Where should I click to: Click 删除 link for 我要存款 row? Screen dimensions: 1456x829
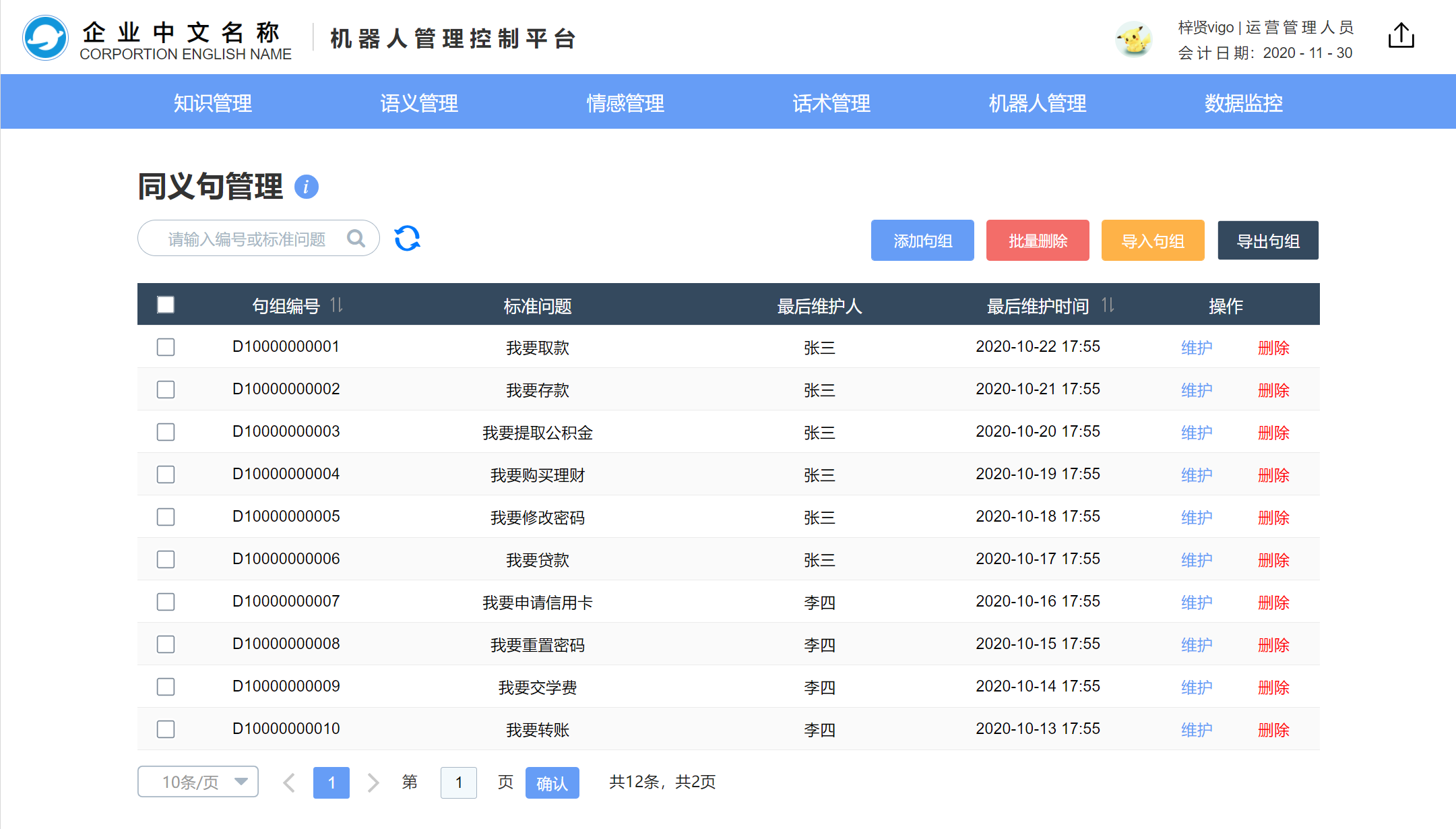click(1273, 390)
